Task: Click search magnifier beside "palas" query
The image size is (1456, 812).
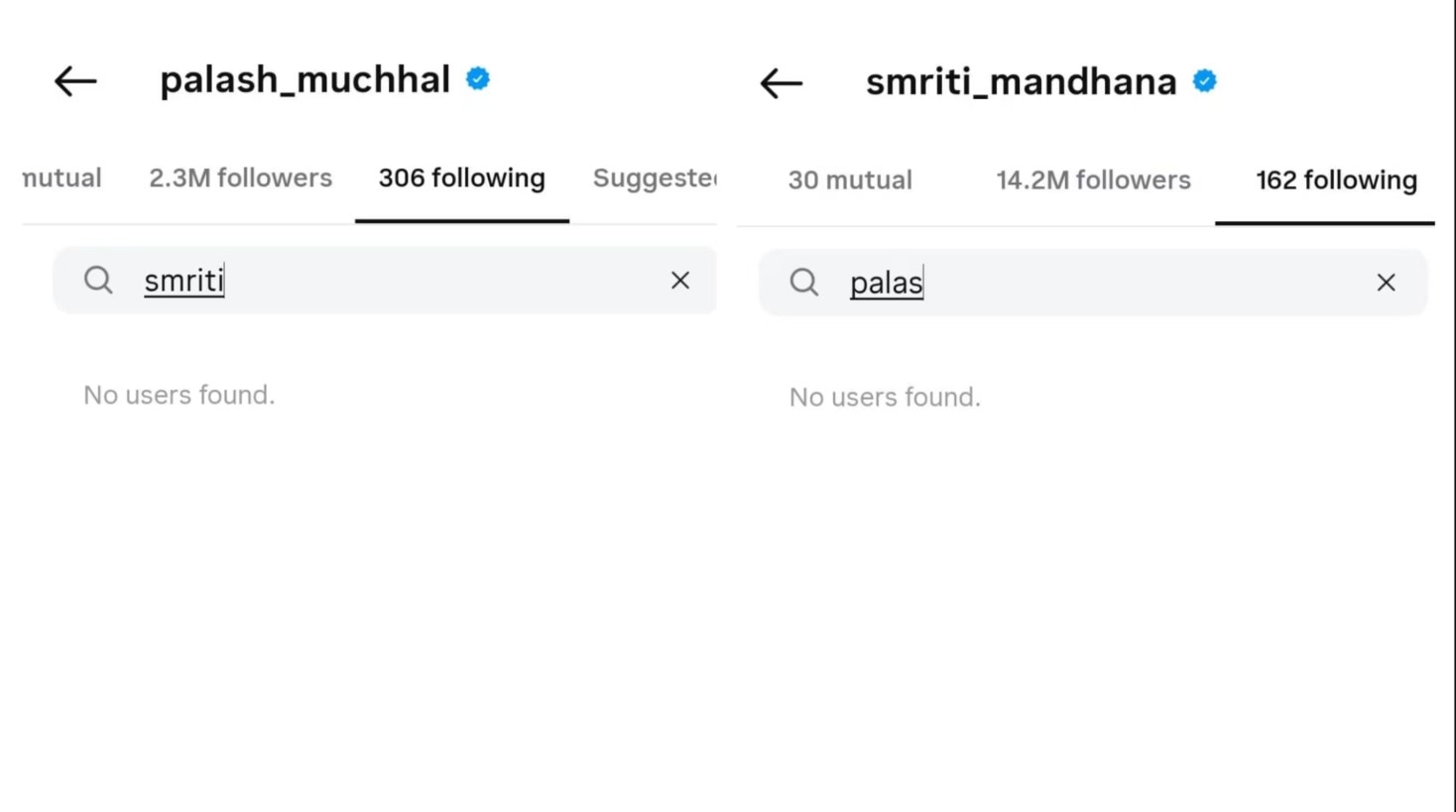Action: click(x=804, y=283)
